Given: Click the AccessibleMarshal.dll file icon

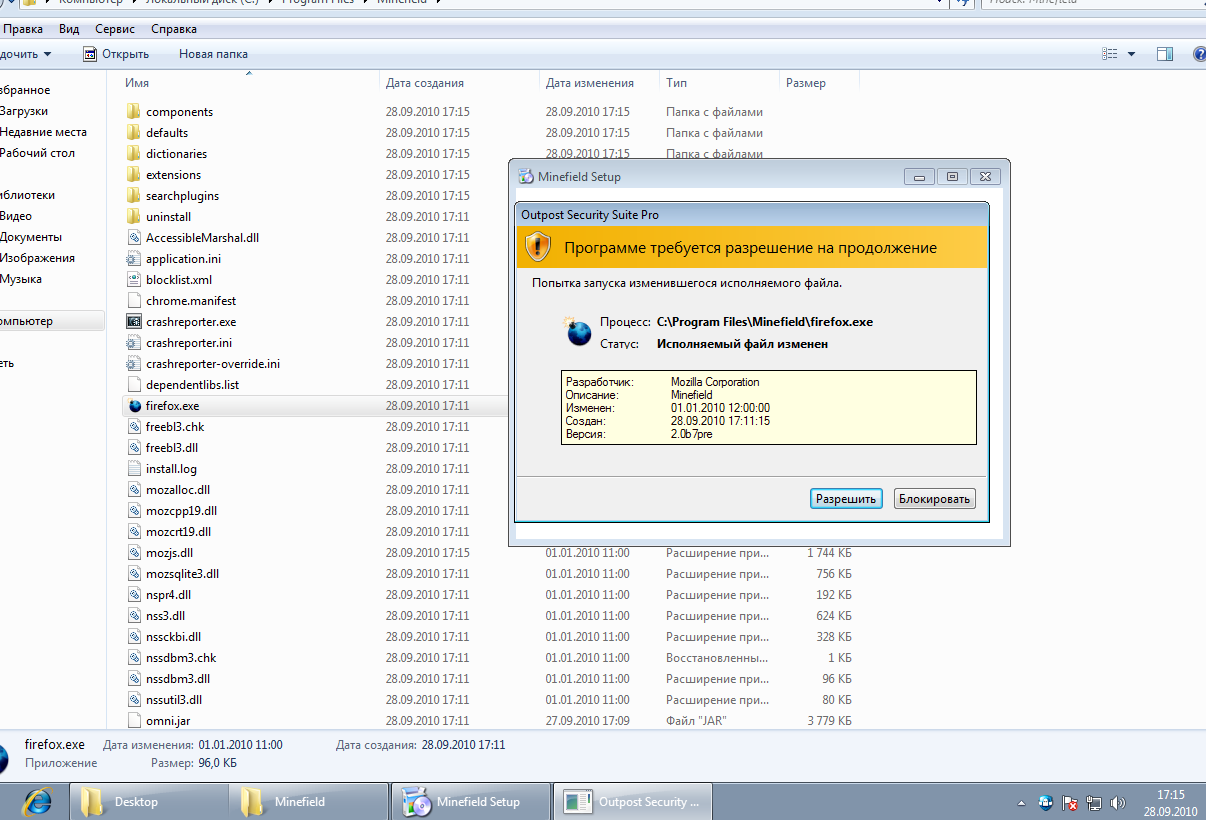Looking at the screenshot, I should [134, 238].
